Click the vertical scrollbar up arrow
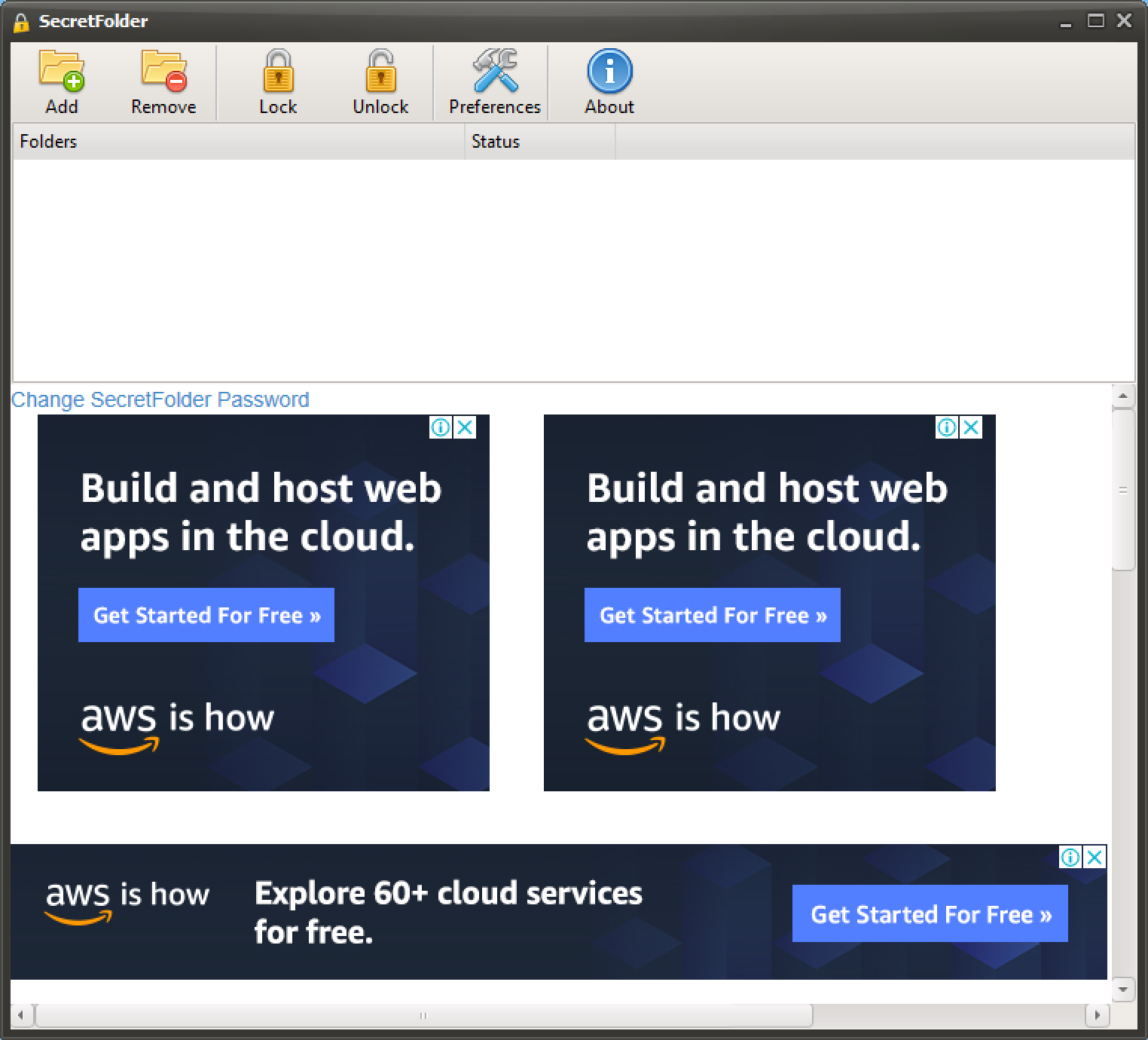This screenshot has height=1040, width=1148. point(1123,396)
